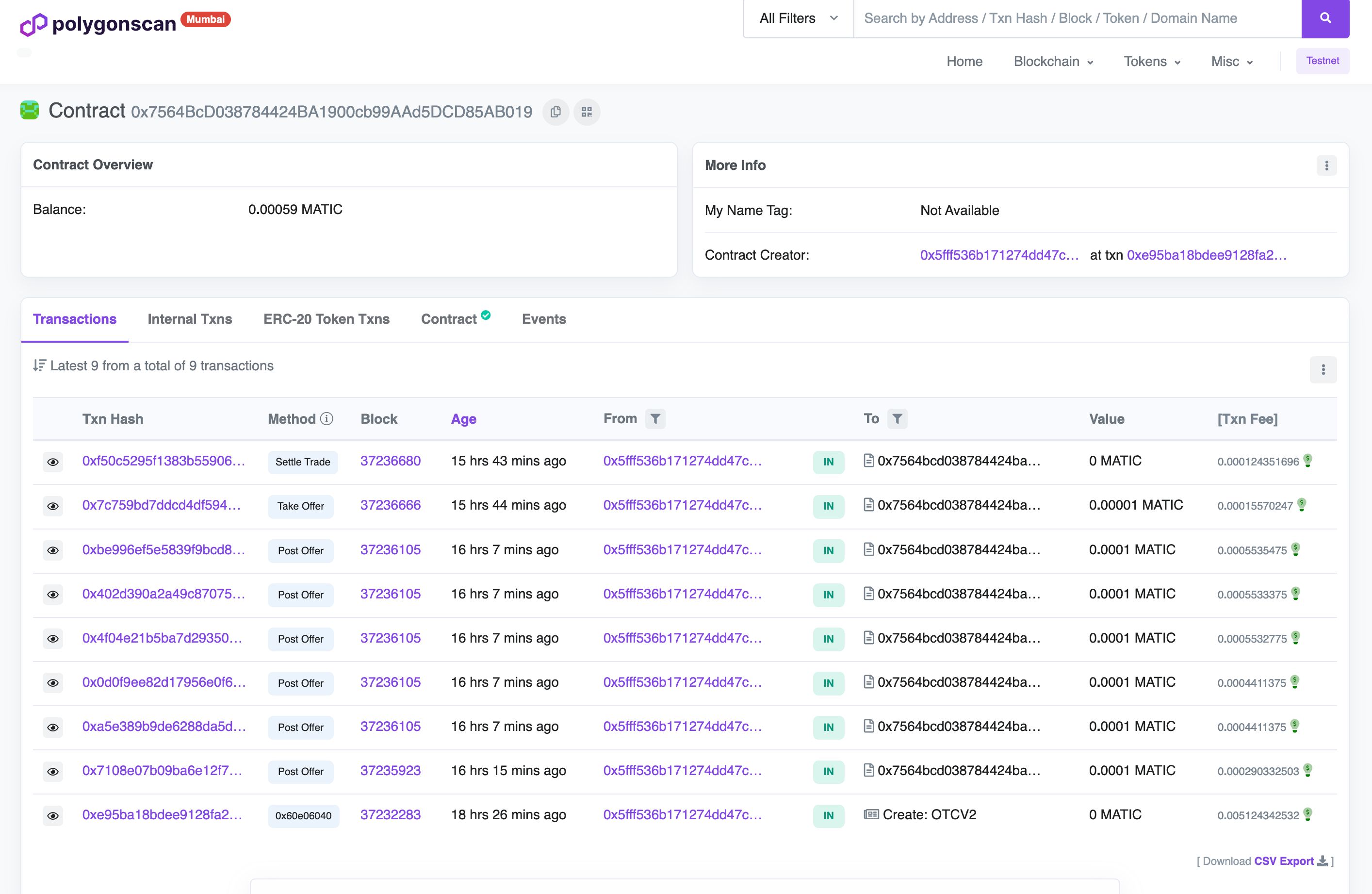Click the Create: OTCV2 contract icon
This screenshot has height=894, width=1372.
[x=871, y=814]
